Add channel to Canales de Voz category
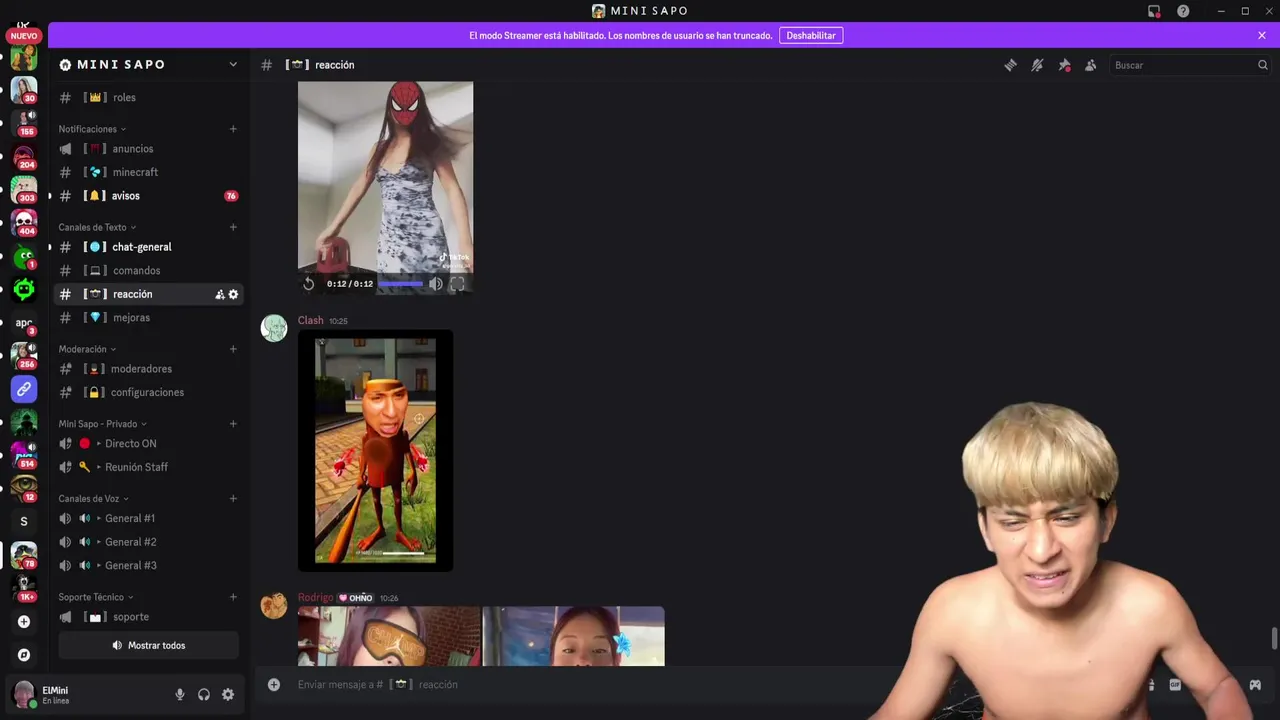Image resolution: width=1280 pixels, height=720 pixels. 233,498
